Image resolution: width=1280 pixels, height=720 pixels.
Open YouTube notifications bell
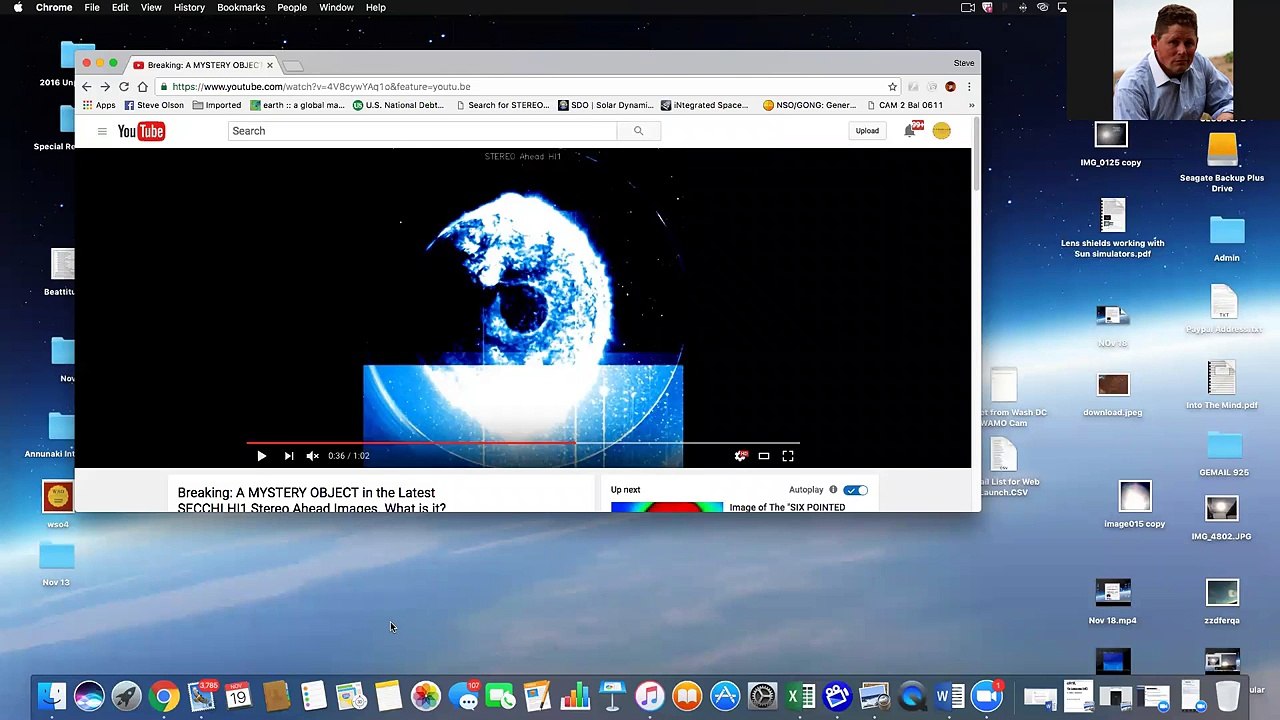point(910,130)
